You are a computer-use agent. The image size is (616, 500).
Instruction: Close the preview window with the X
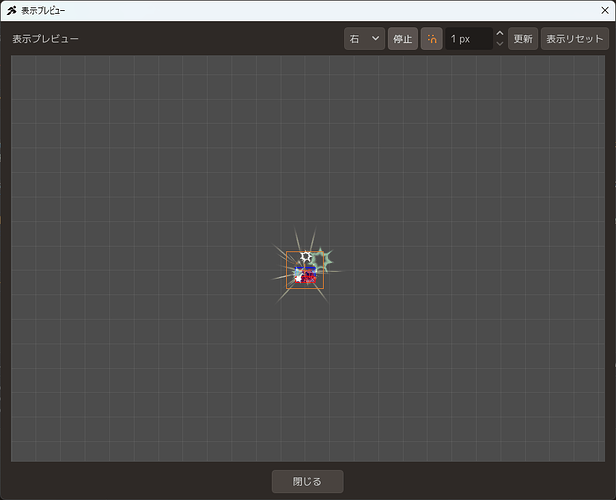605,11
